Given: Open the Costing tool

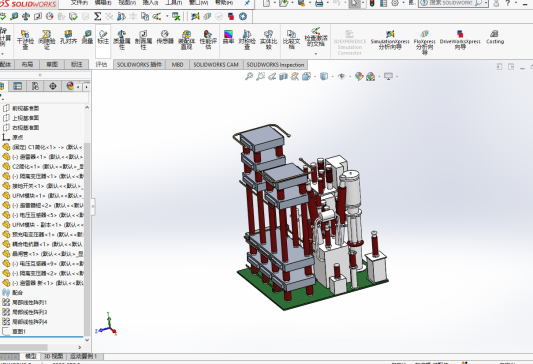Looking at the screenshot, I should [495, 37].
